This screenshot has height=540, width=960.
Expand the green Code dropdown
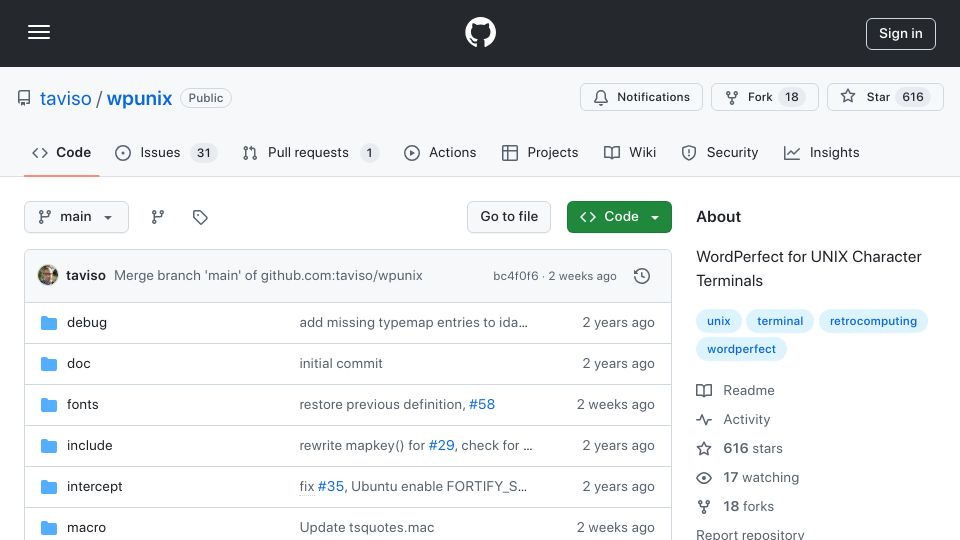click(619, 217)
